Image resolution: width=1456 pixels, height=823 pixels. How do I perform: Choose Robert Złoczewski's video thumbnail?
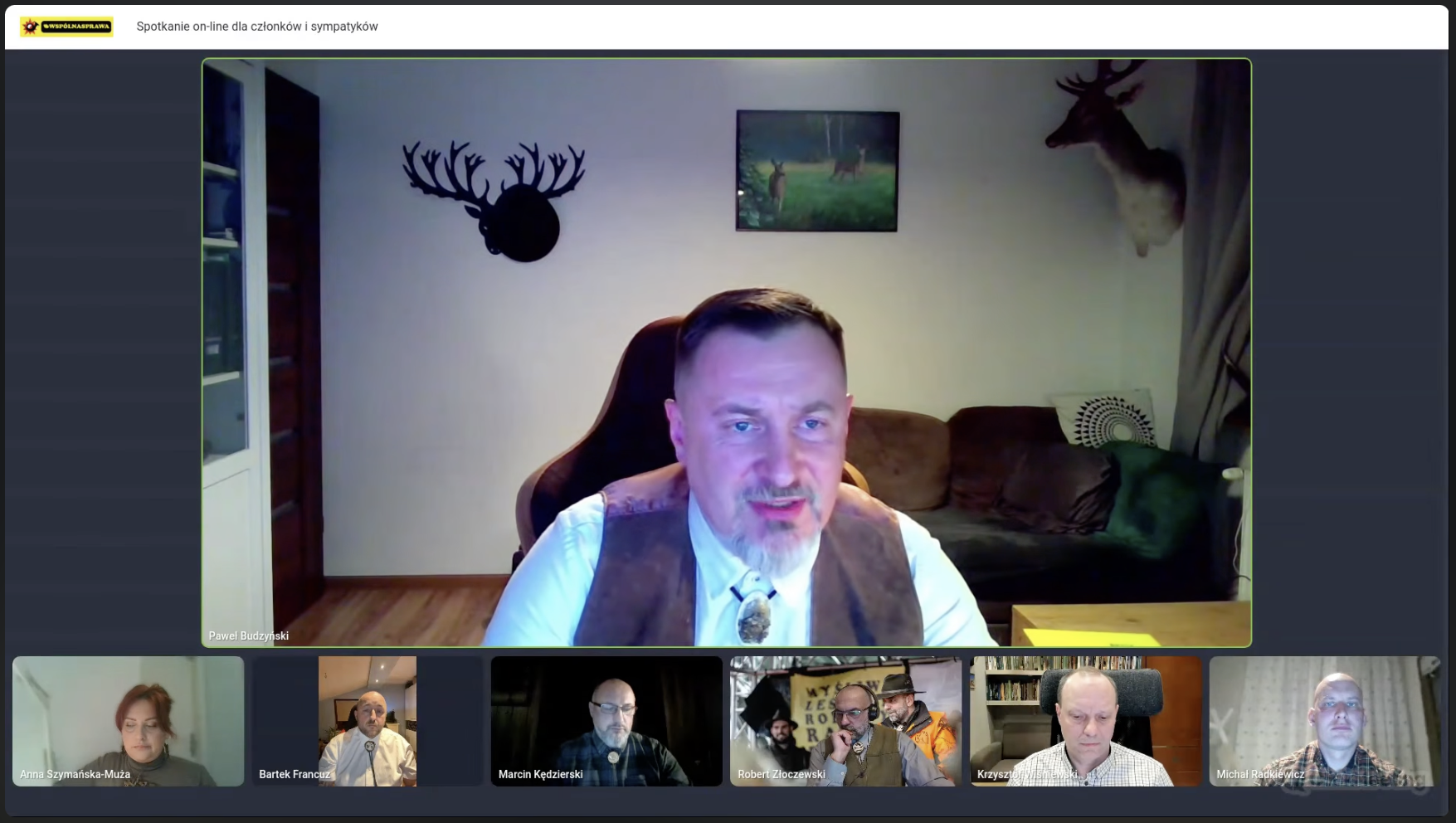tap(845, 713)
